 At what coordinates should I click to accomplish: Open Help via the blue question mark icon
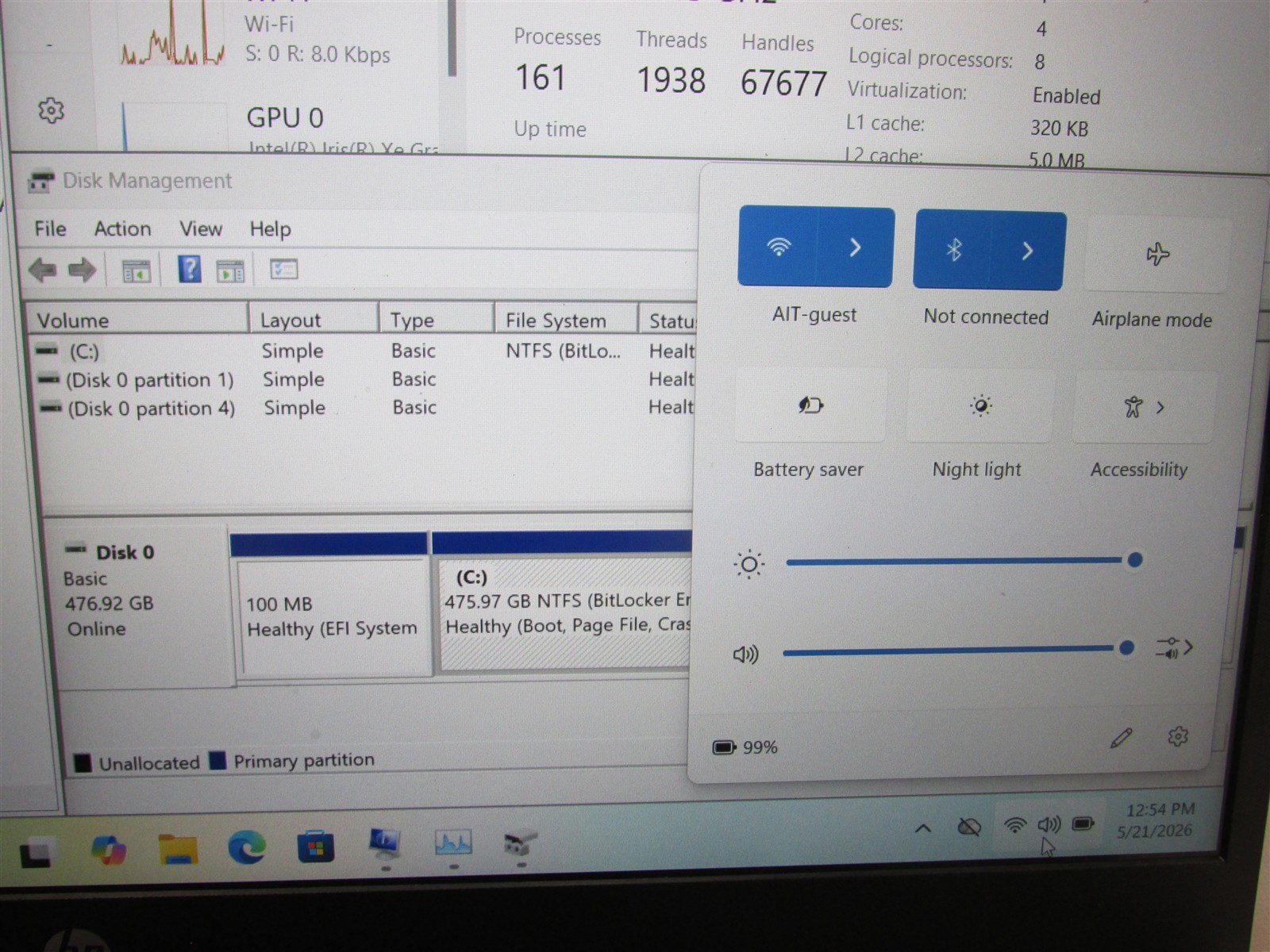pos(189,270)
